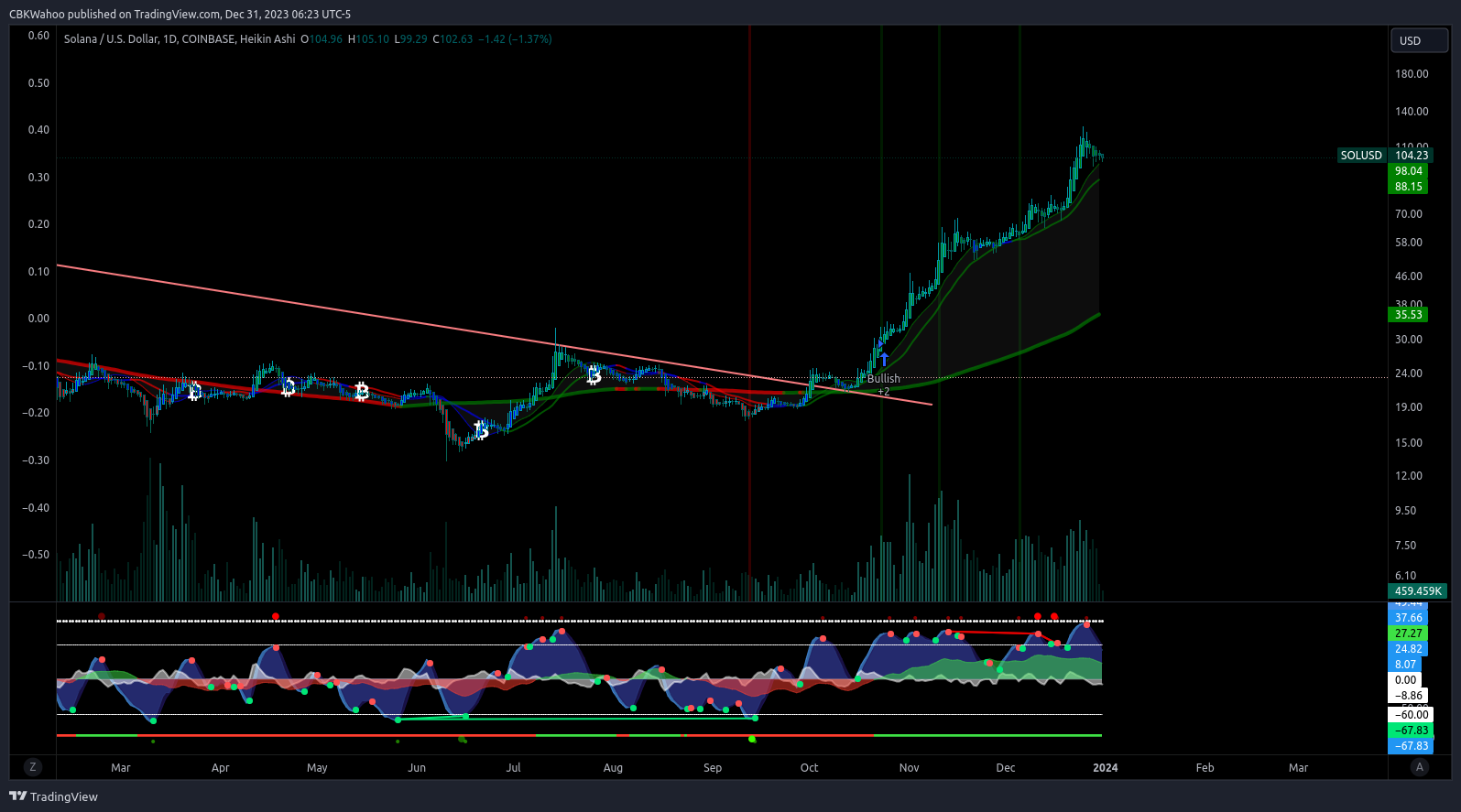This screenshot has width=1461, height=812.
Task: Click the SOLUSD symbol label
Action: tap(1361, 156)
